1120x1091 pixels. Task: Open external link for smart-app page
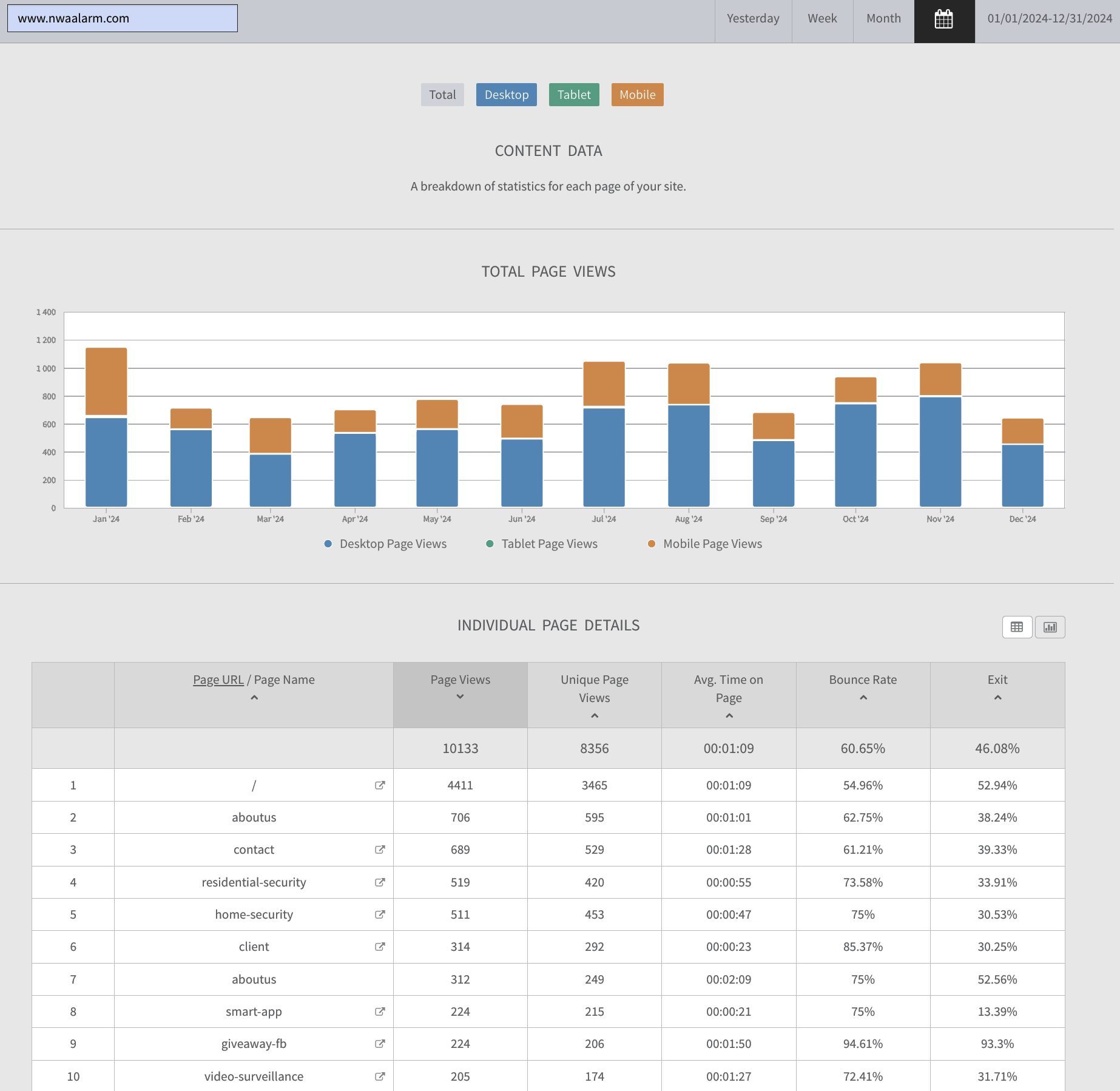[x=380, y=1012]
